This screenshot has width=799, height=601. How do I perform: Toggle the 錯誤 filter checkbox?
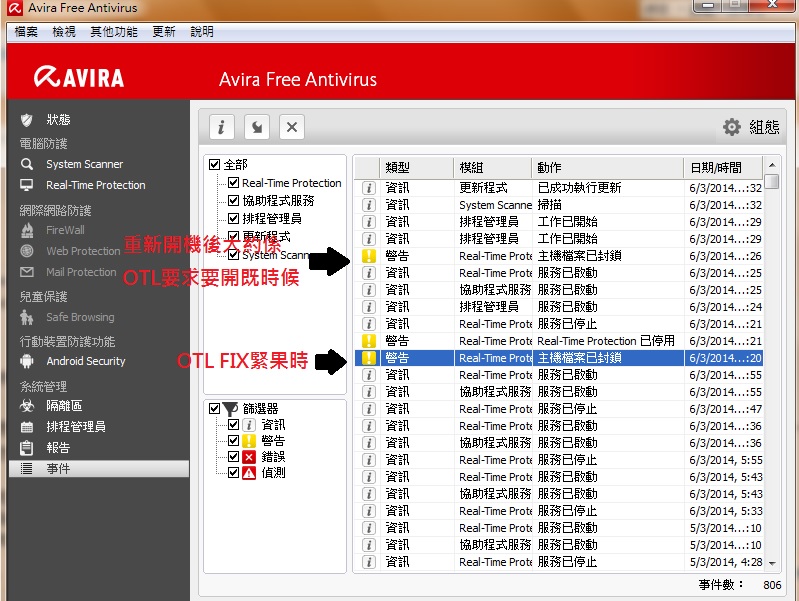233,457
